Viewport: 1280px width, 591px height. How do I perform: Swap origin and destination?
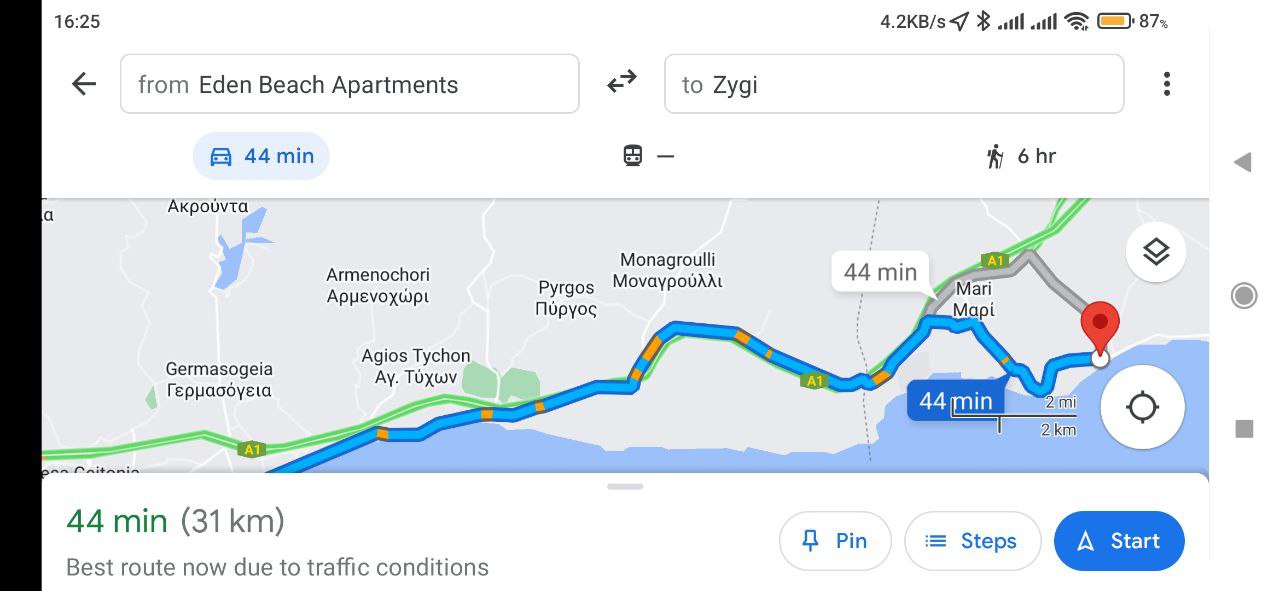[622, 83]
